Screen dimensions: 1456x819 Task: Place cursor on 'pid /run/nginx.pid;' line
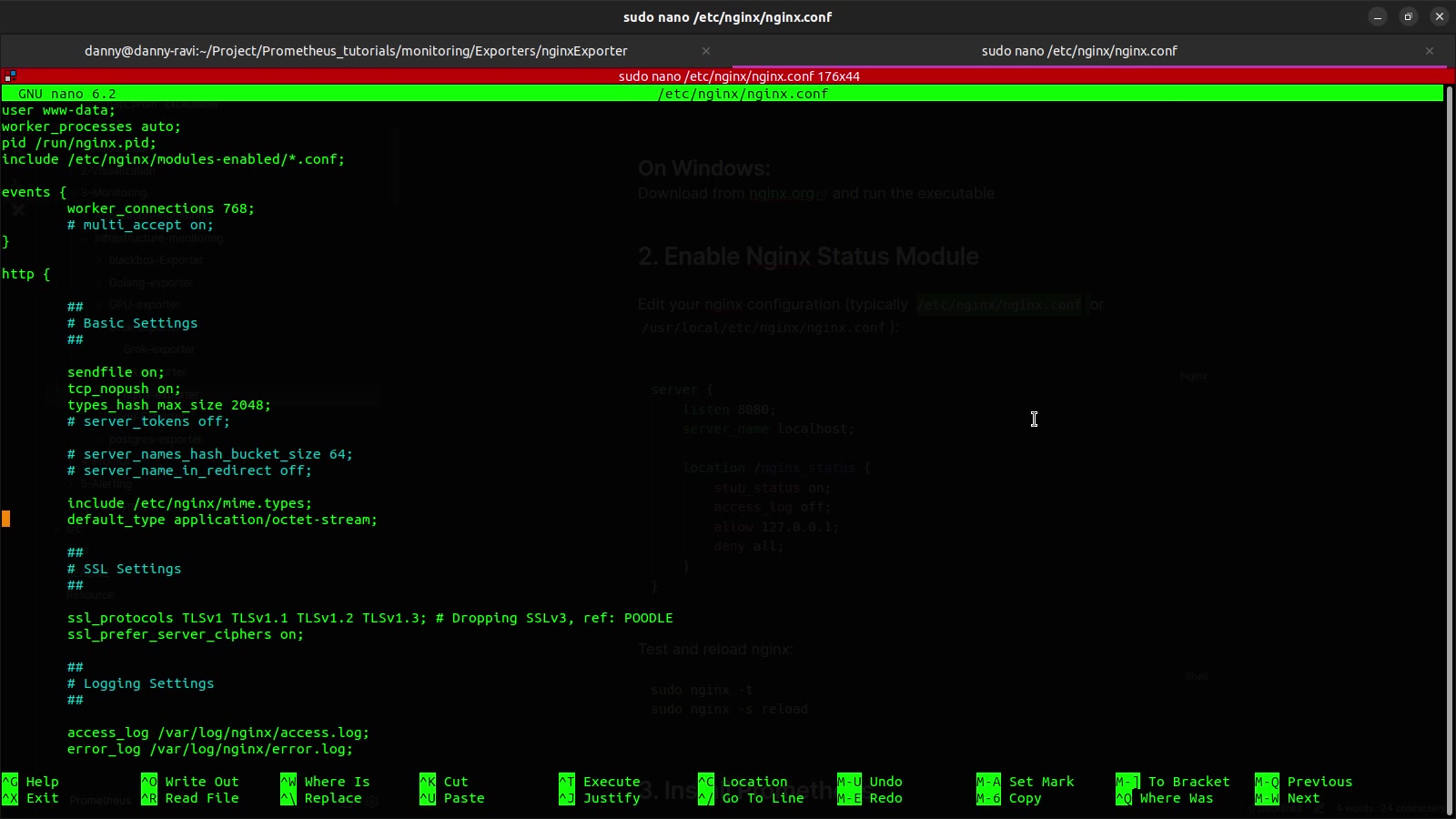[x=79, y=143]
